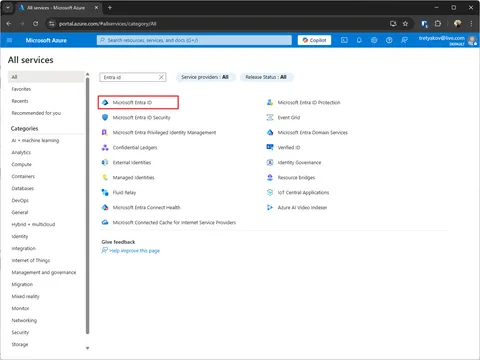Open the Copilot button

click(x=314, y=40)
